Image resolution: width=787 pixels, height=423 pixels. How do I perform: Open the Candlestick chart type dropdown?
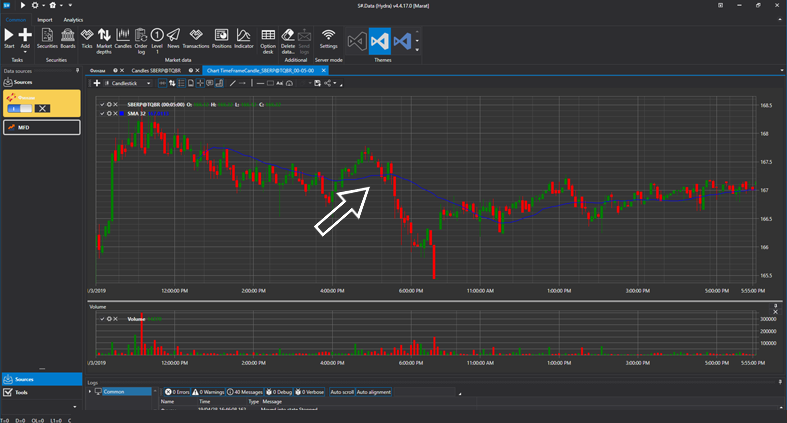(129, 83)
